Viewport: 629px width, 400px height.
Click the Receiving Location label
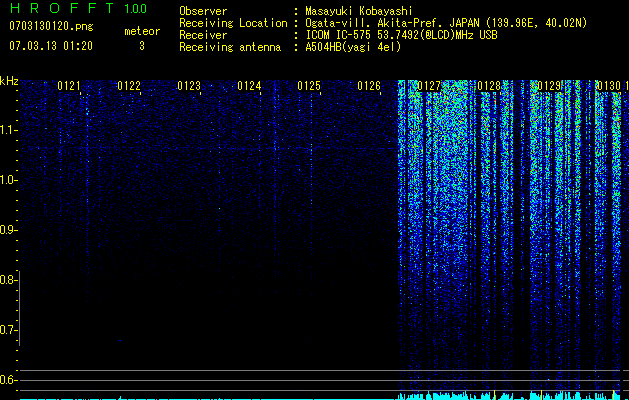[x=233, y=23]
